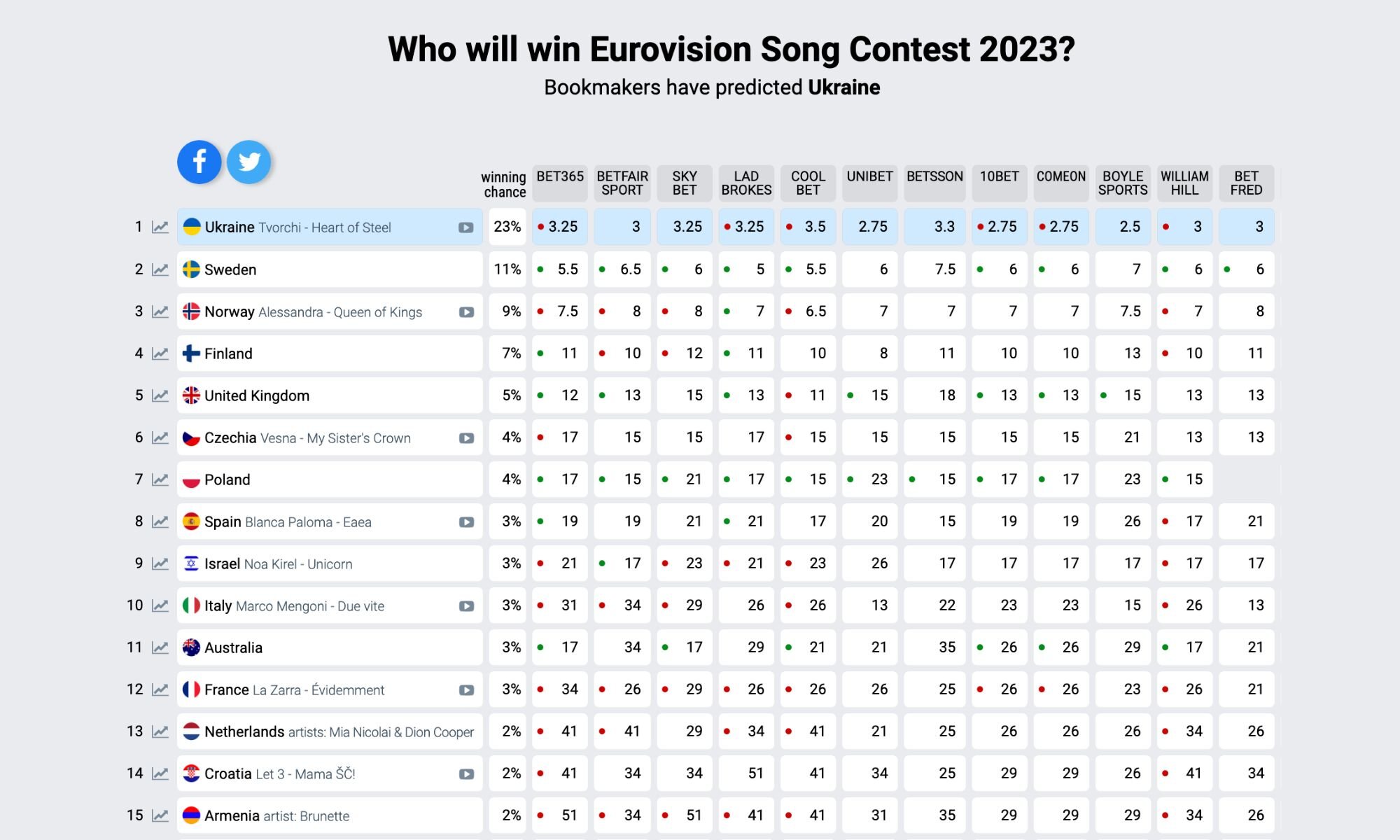Share the odds on Twitter
Image resolution: width=1400 pixels, height=840 pixels.
(249, 162)
